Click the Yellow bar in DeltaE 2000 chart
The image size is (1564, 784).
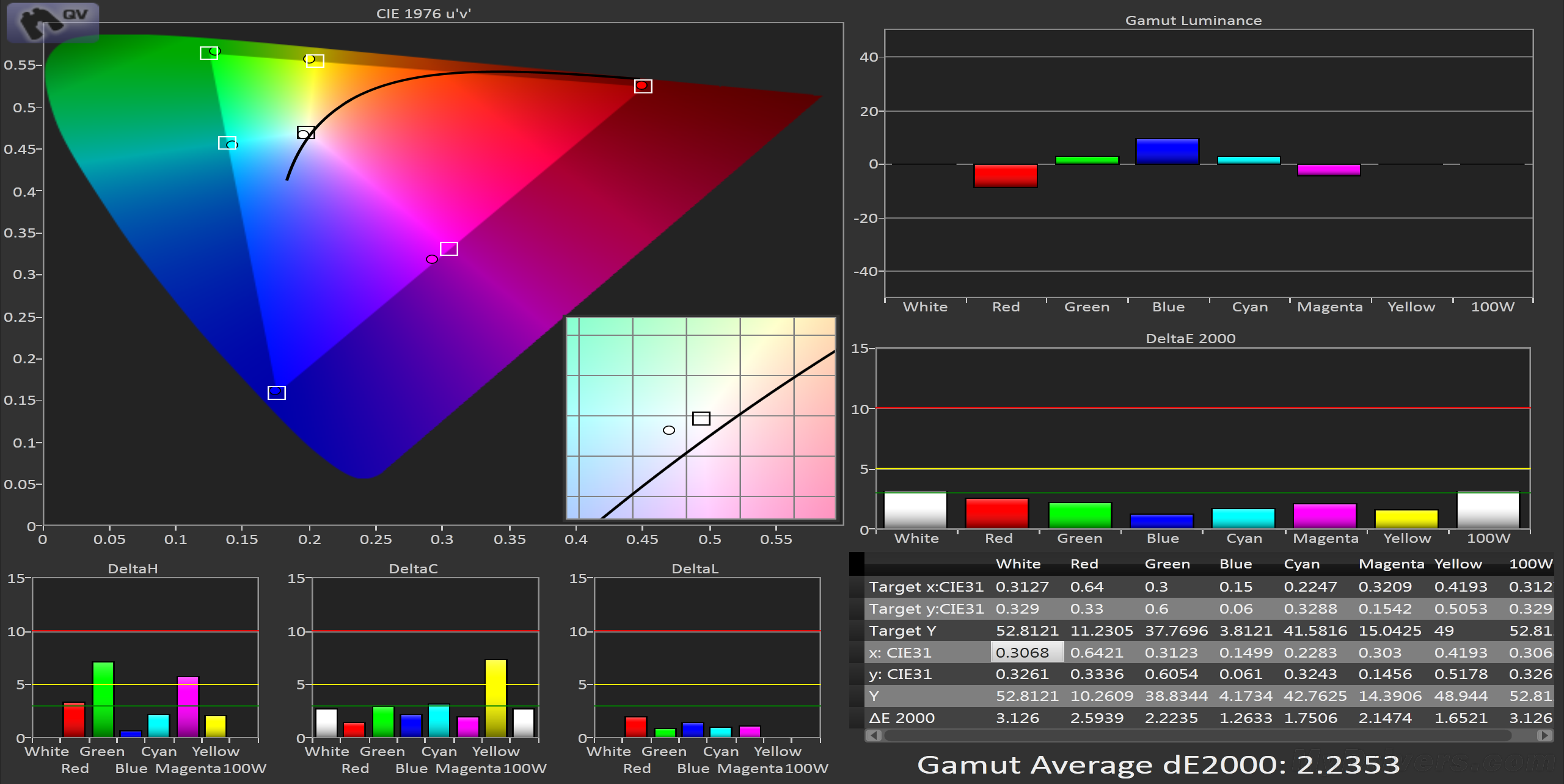coord(1406,519)
